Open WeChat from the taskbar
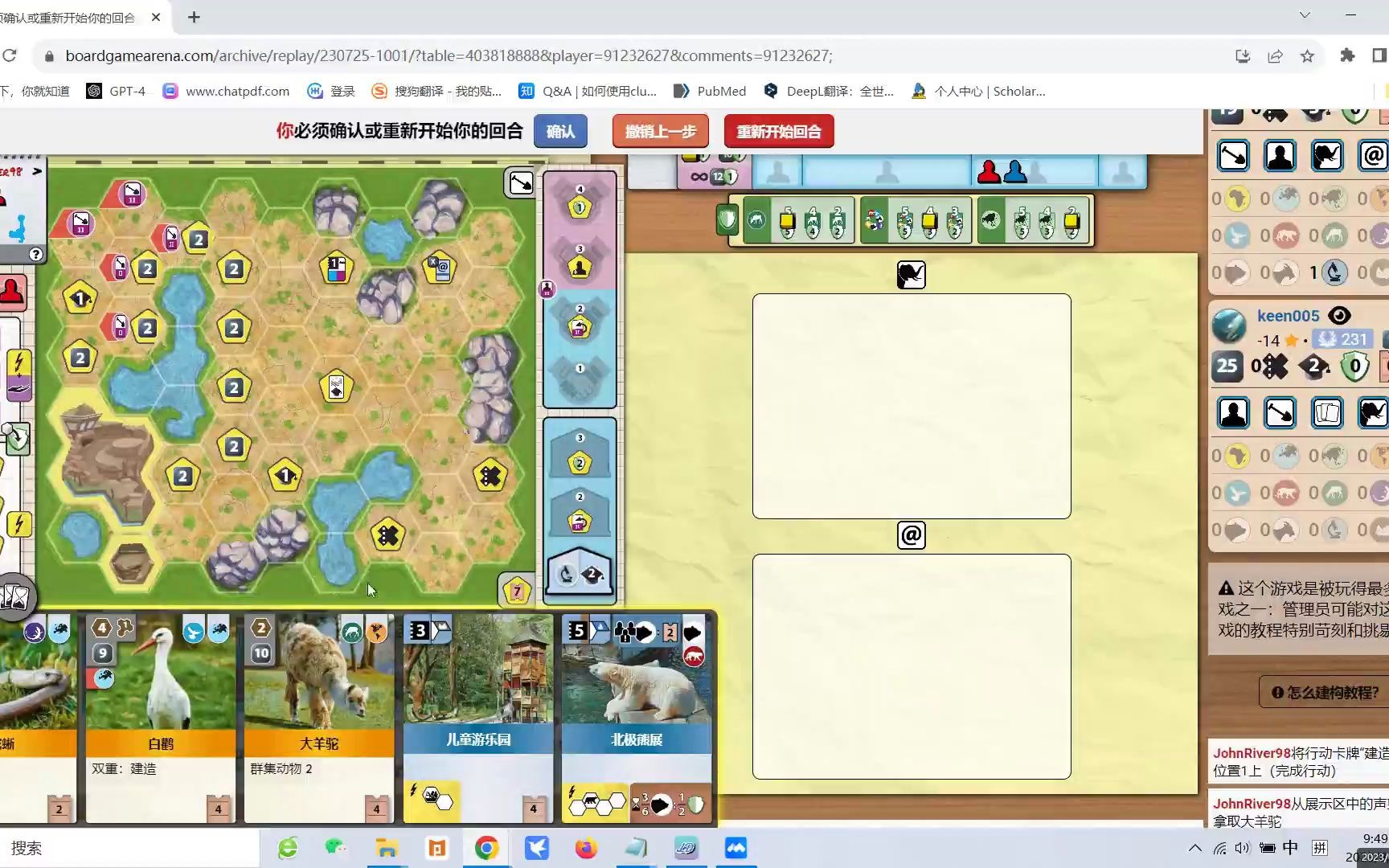The image size is (1389, 868). (x=337, y=848)
